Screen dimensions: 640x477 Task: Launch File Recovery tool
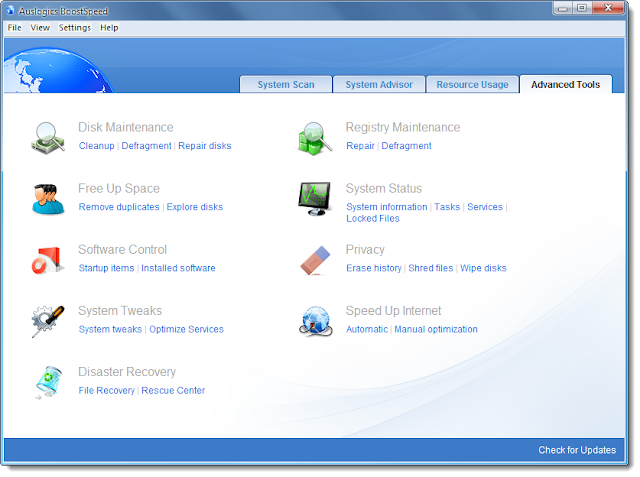pyautogui.click(x=107, y=390)
